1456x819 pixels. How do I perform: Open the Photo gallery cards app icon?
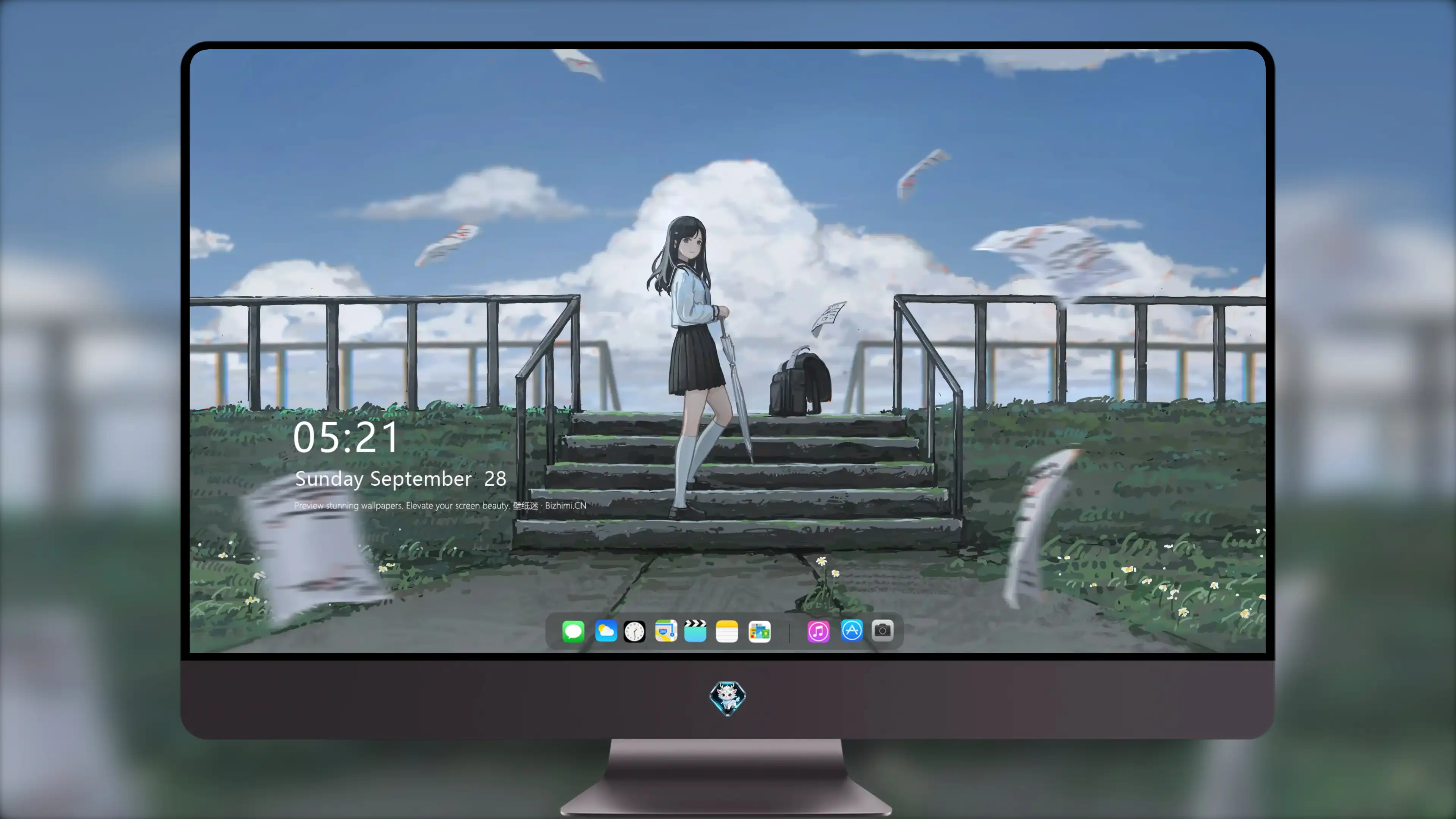(759, 631)
